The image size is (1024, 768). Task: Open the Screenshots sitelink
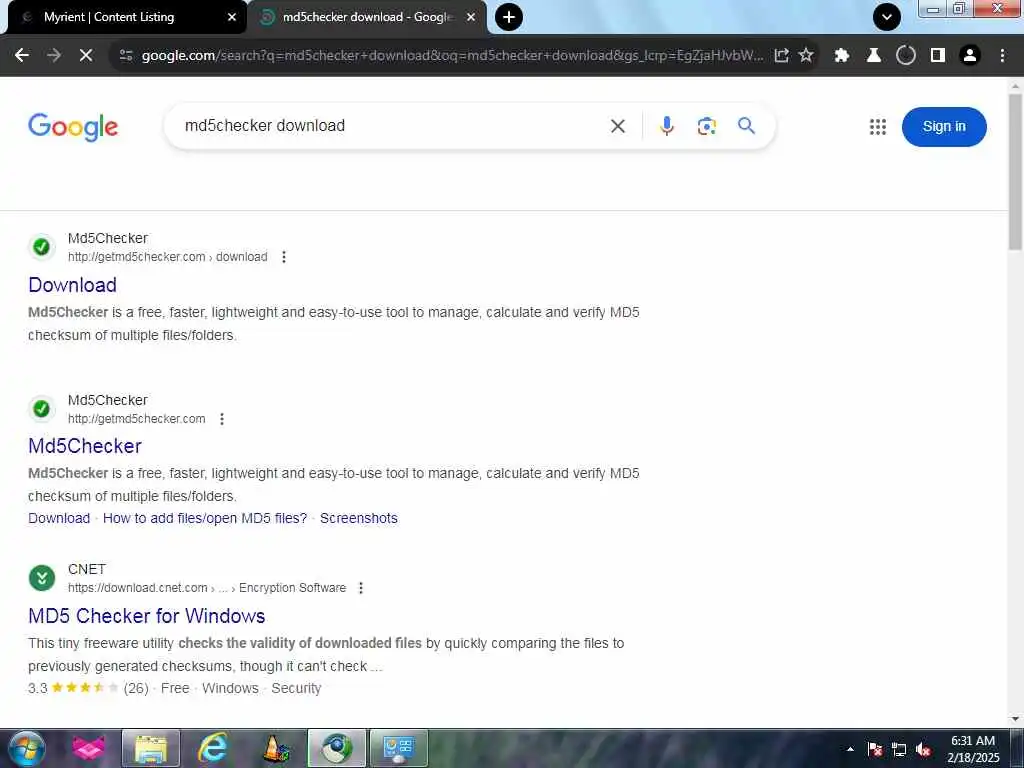[359, 518]
